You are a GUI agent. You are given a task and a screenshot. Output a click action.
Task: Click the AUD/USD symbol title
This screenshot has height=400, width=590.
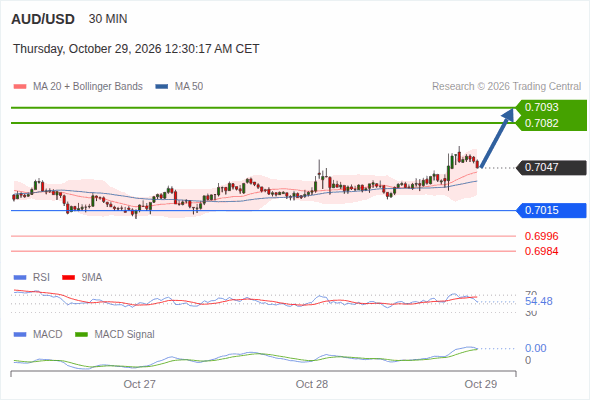43,19
